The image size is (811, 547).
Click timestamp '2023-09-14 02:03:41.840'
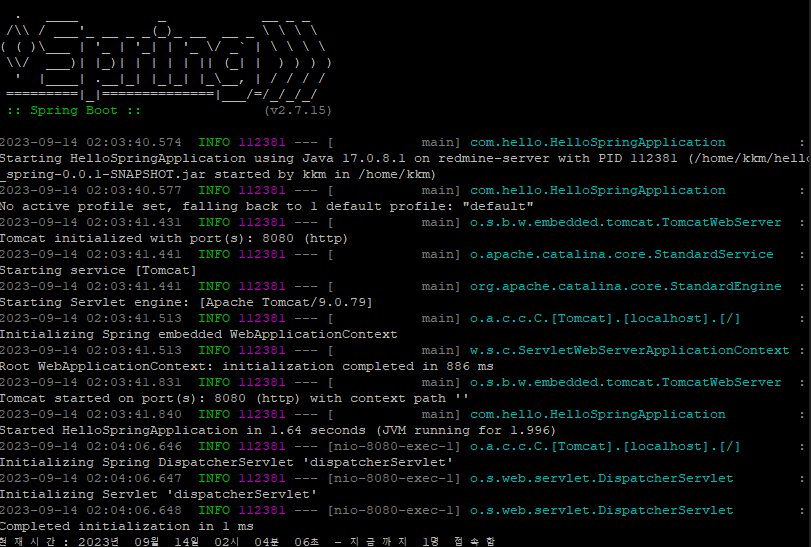[x=91, y=414]
